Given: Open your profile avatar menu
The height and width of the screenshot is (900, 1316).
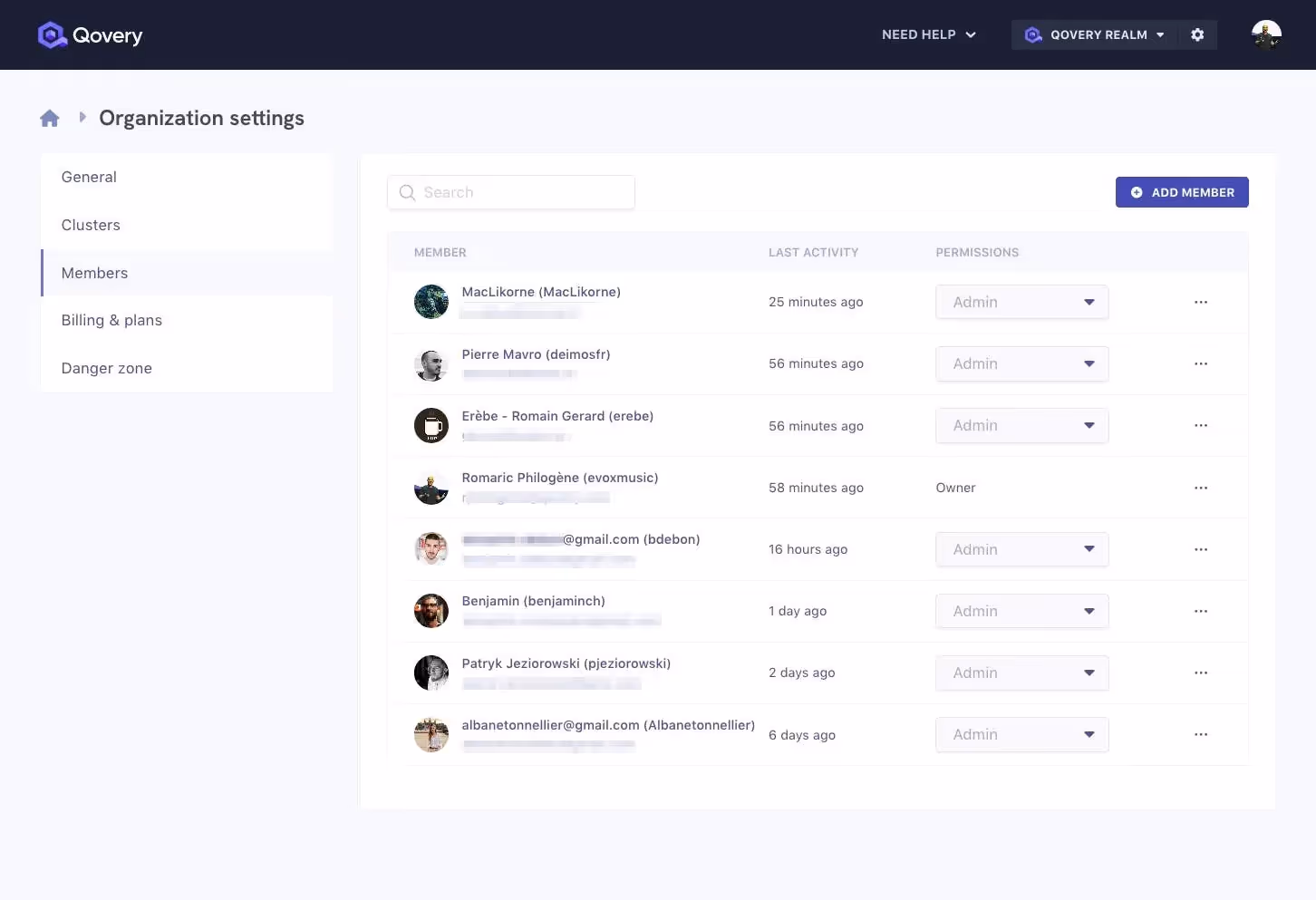Looking at the screenshot, I should (x=1265, y=34).
